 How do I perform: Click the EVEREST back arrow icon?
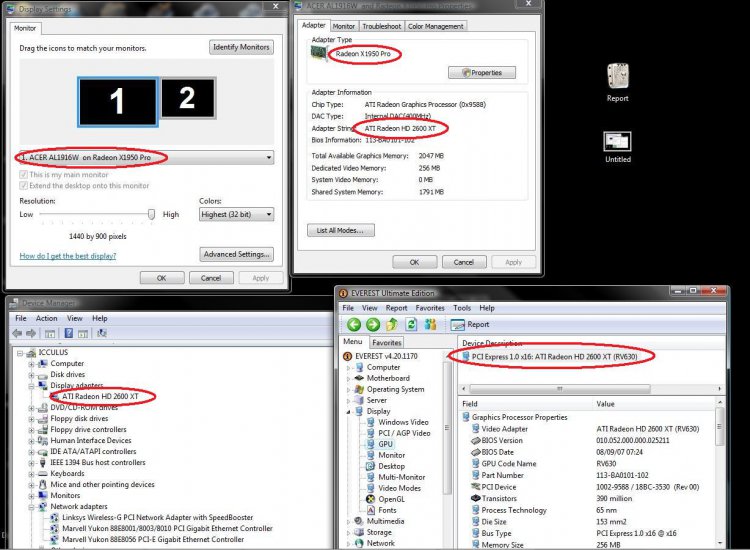point(354,325)
